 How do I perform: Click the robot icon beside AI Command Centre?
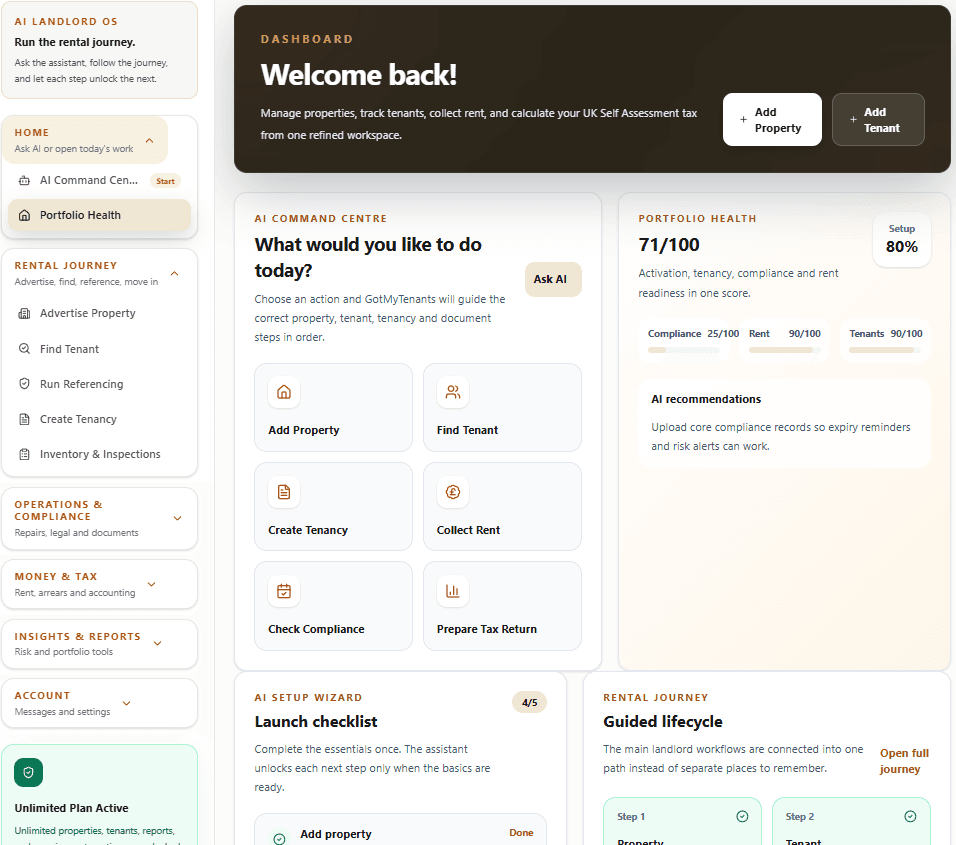point(24,180)
